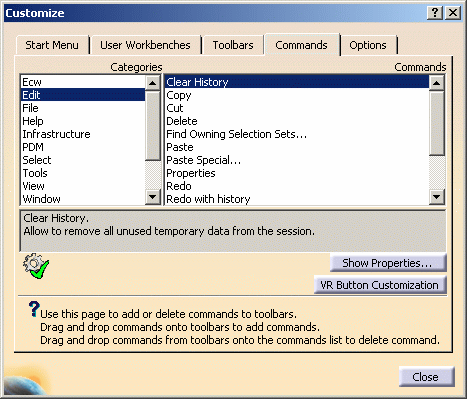Open the Options tab
The height and width of the screenshot is (399, 467).
[x=368, y=45]
